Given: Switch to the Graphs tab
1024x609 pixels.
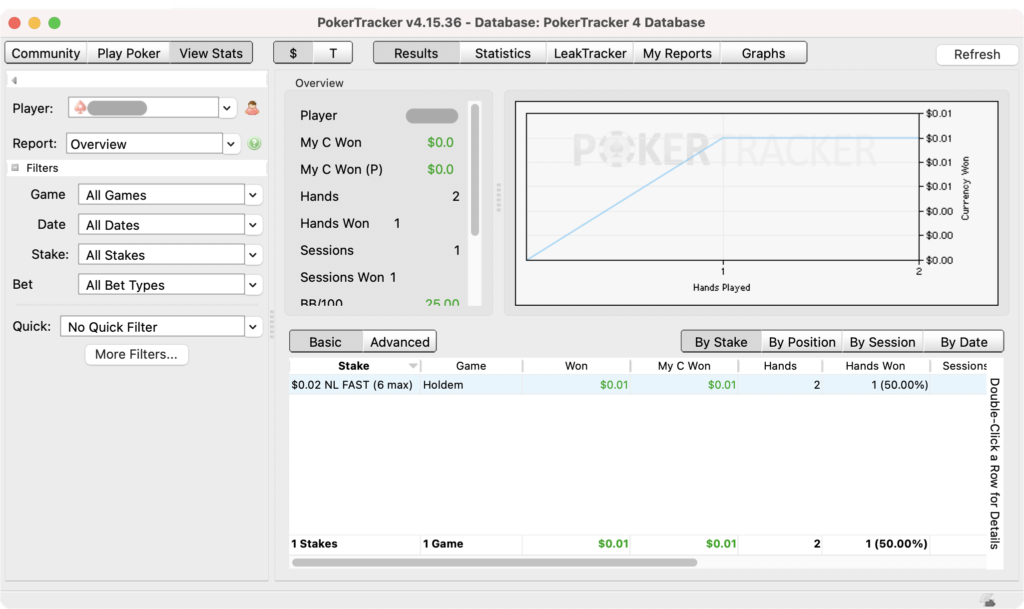Looking at the screenshot, I should [x=763, y=53].
